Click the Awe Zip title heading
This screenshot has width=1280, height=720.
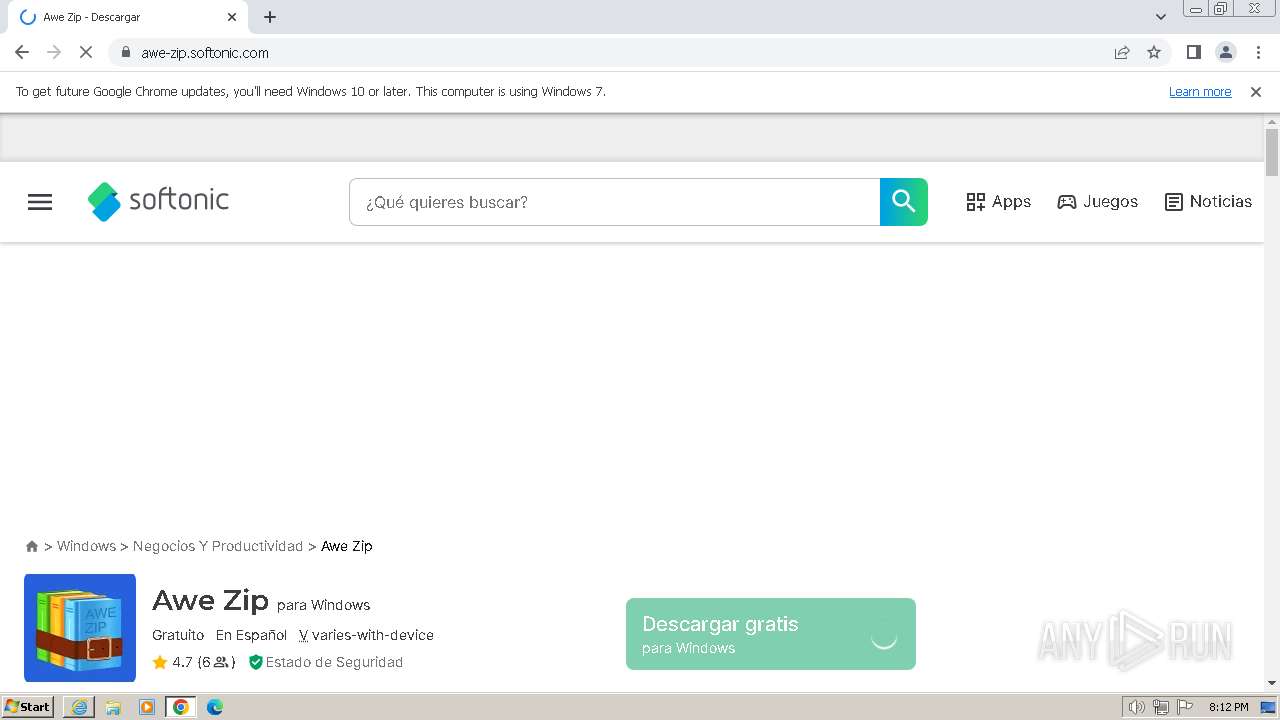coord(210,601)
